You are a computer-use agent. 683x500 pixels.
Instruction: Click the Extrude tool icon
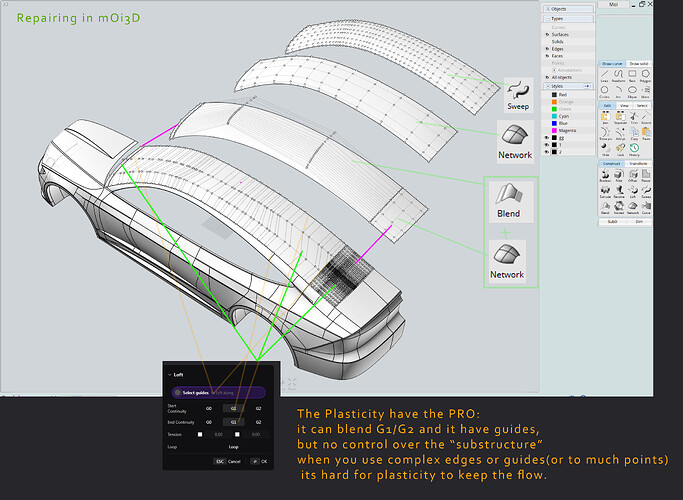tap(605, 192)
